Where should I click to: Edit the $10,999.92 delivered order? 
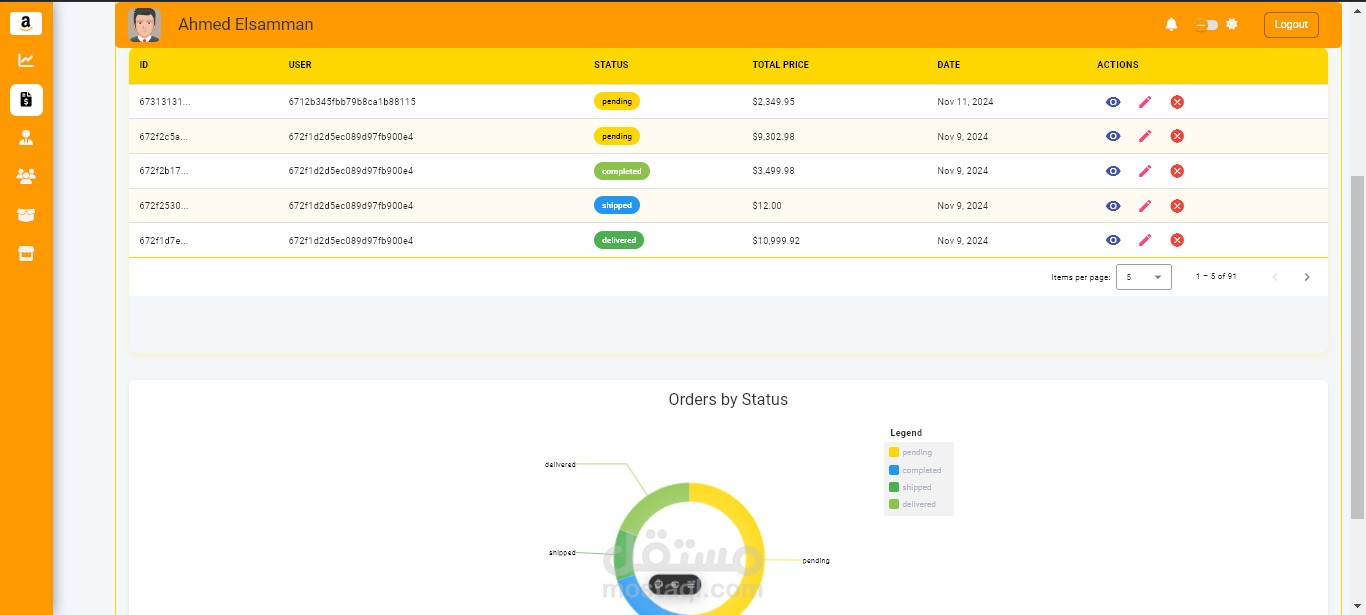coord(1145,240)
